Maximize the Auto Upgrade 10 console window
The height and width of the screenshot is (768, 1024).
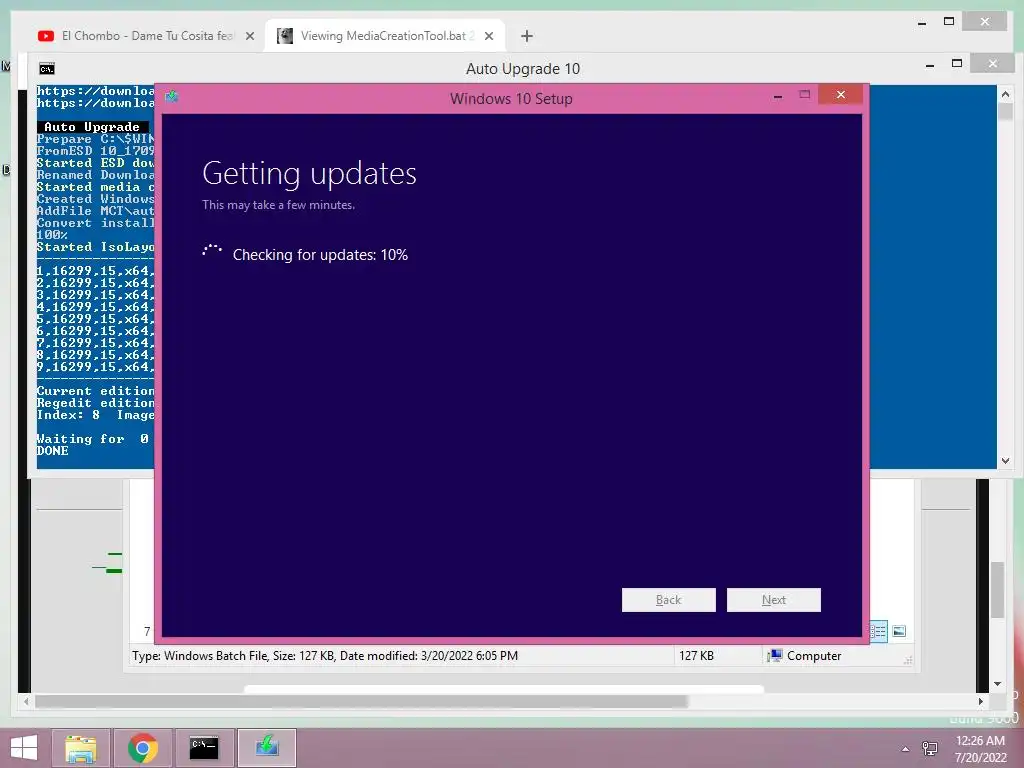coord(957,63)
